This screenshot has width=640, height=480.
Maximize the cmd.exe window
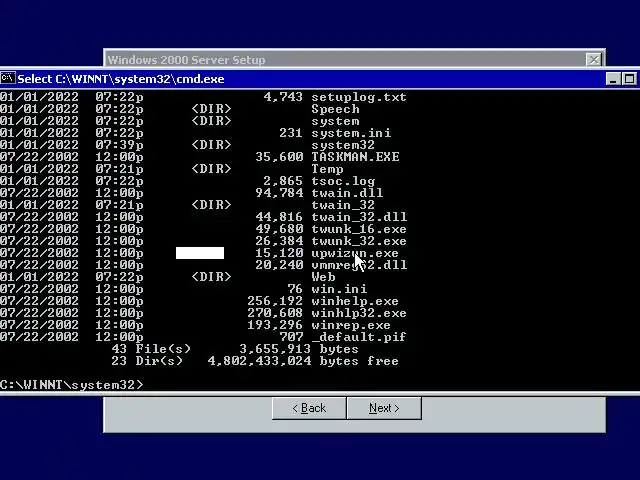point(629,79)
